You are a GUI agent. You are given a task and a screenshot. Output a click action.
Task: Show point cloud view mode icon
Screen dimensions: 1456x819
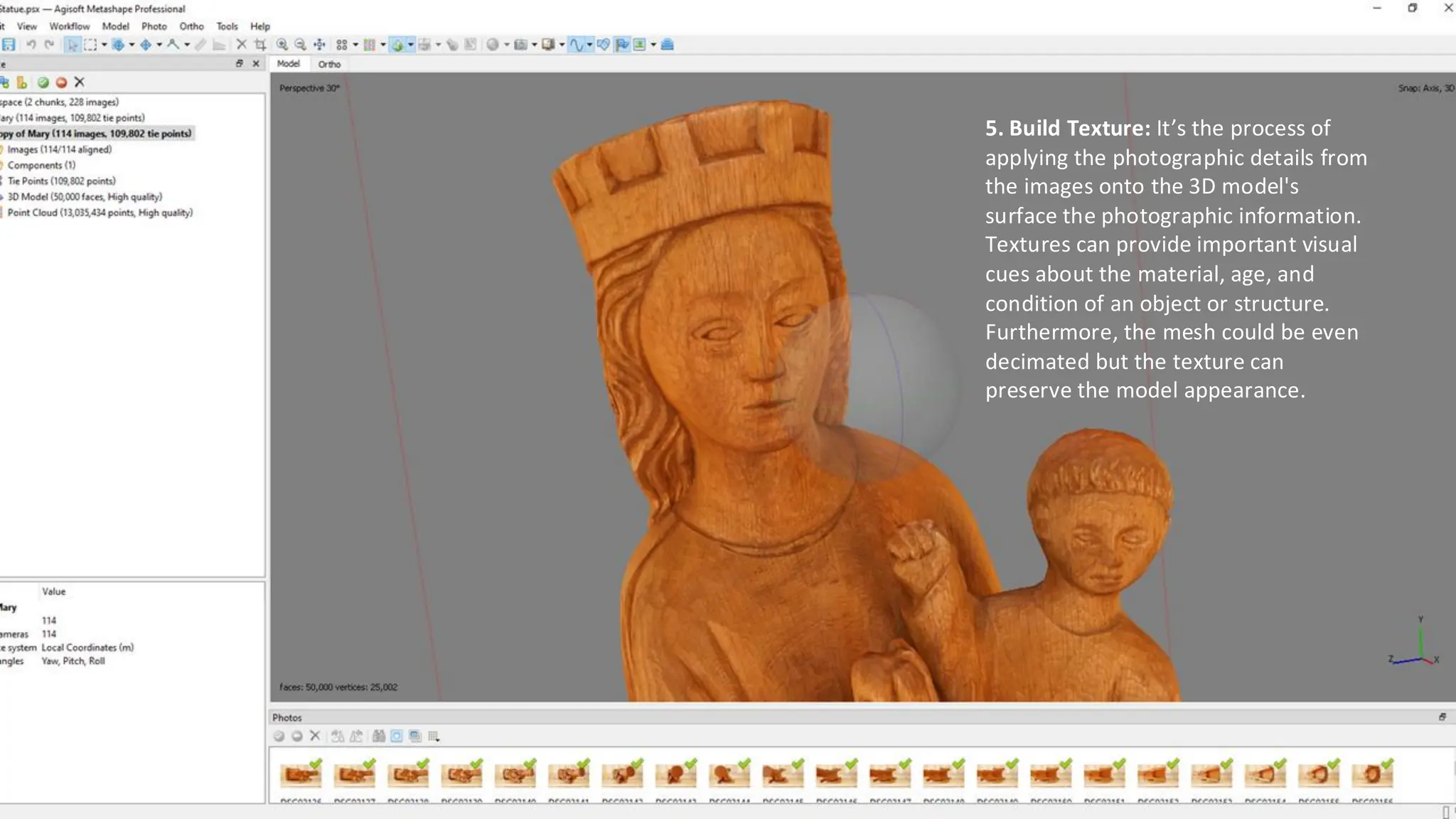[370, 45]
